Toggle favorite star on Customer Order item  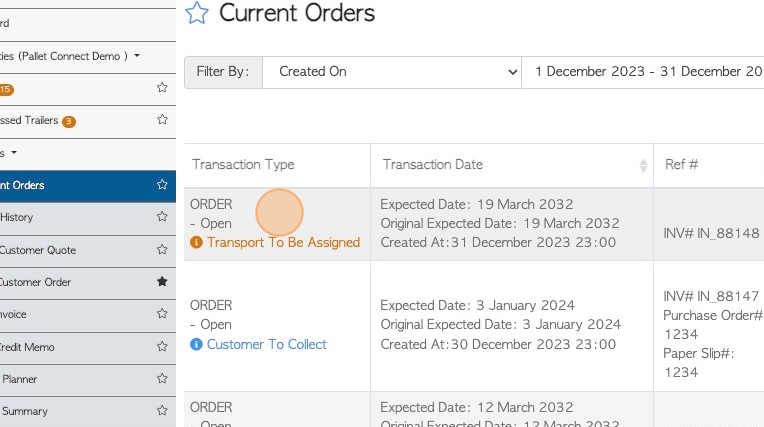tap(162, 281)
